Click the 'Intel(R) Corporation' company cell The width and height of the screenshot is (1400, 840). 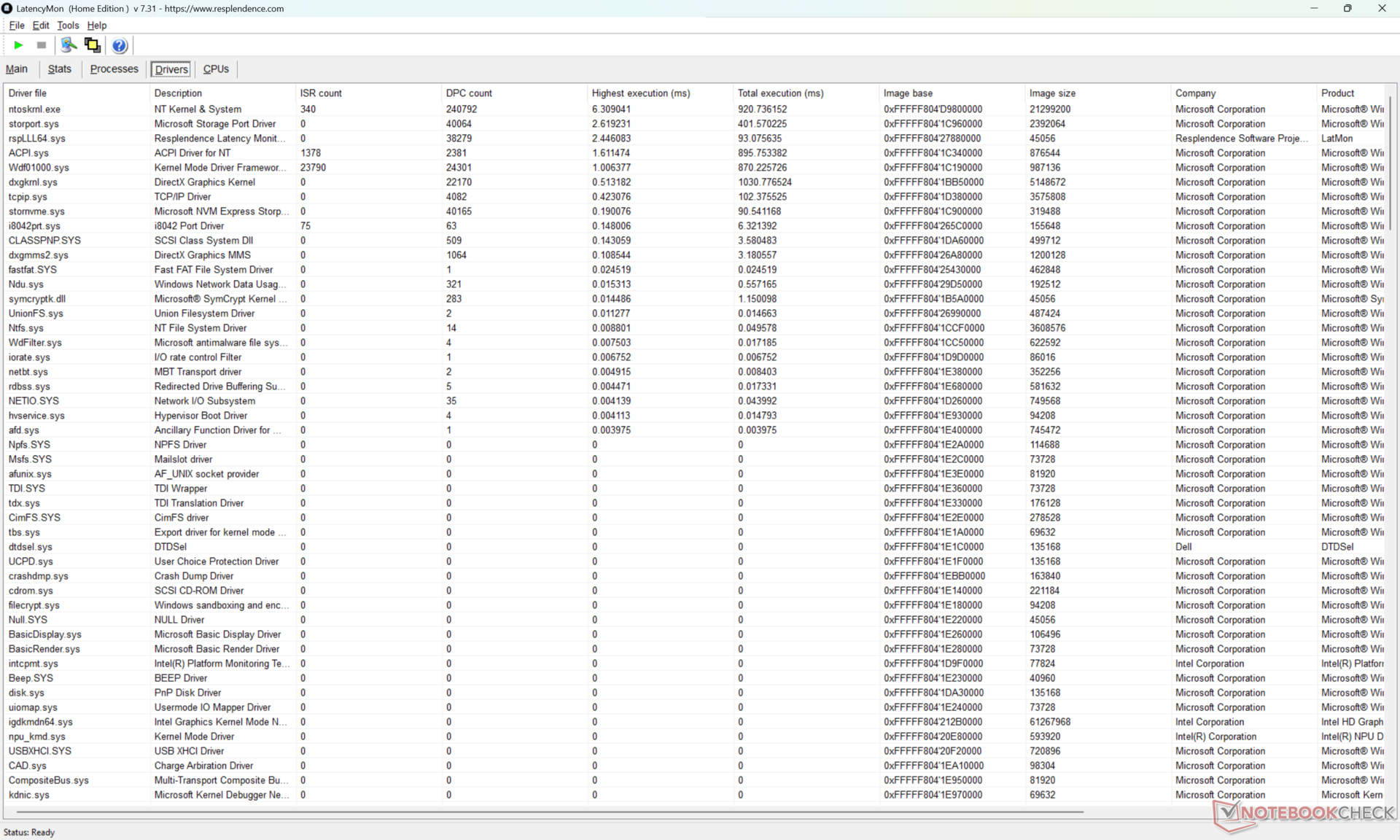[1216, 736]
